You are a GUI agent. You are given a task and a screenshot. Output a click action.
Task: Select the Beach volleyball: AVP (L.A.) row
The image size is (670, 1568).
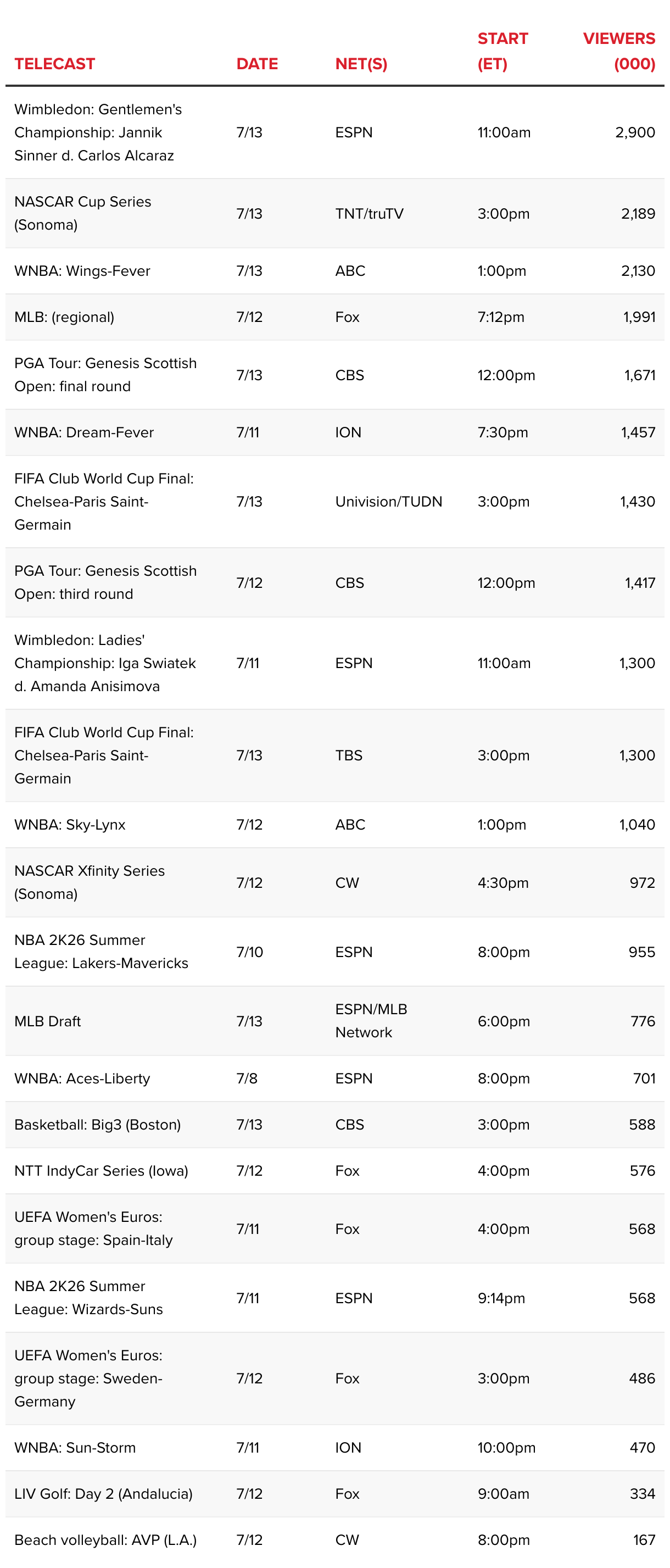point(334,1540)
